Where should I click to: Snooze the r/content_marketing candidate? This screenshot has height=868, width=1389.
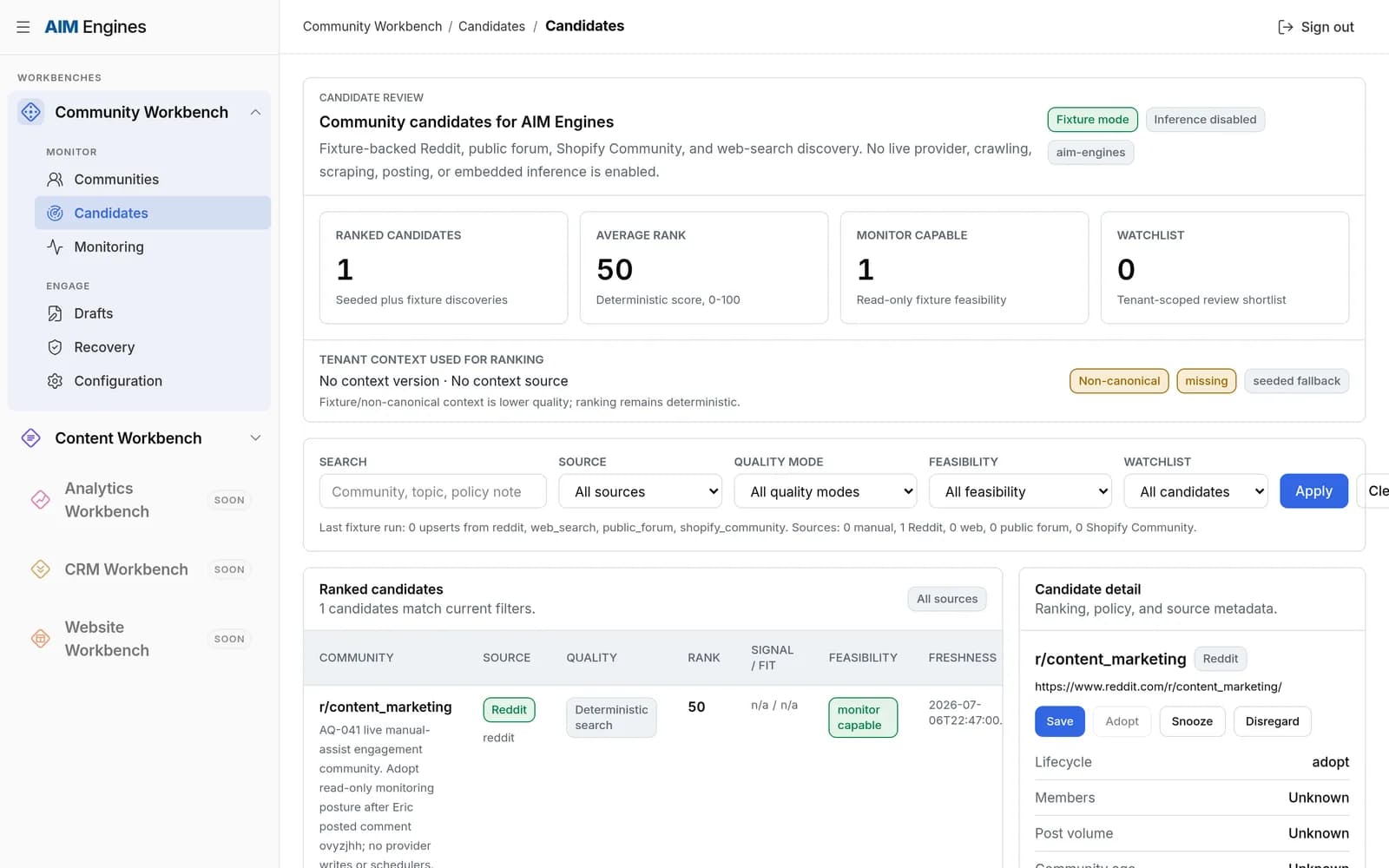coord(1192,721)
